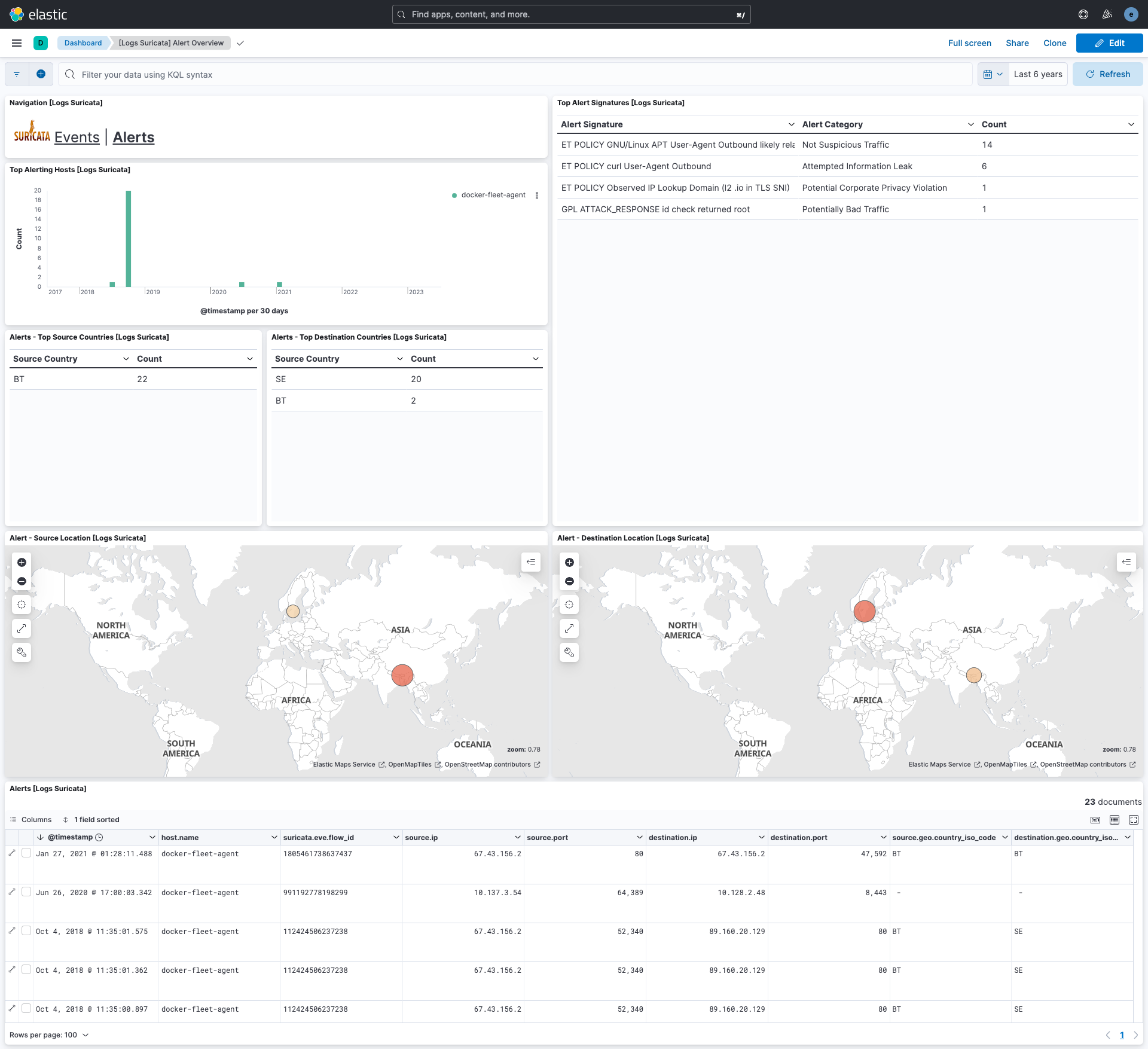
Task: Open newsfeed icon in top header
Action: coord(1107,14)
